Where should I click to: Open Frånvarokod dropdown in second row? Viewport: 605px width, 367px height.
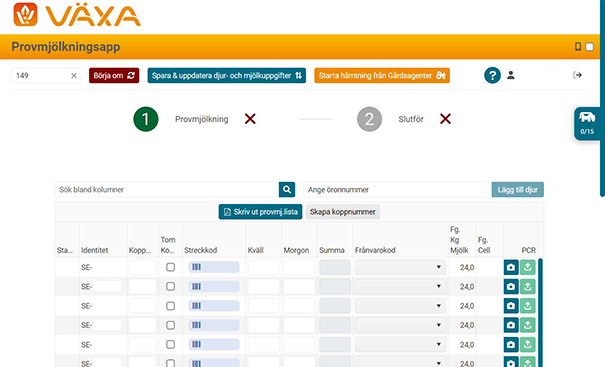tap(400, 286)
